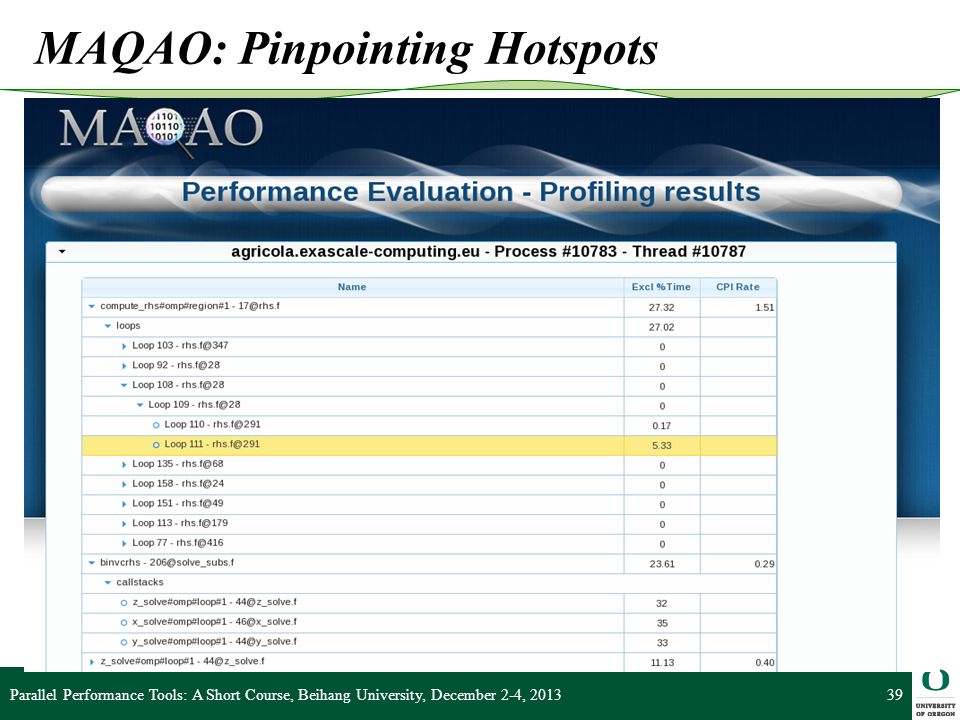The height and width of the screenshot is (720, 960).
Task: Click Performance Evaluation - Profiling results banner
Action: pyautogui.click(x=471, y=192)
